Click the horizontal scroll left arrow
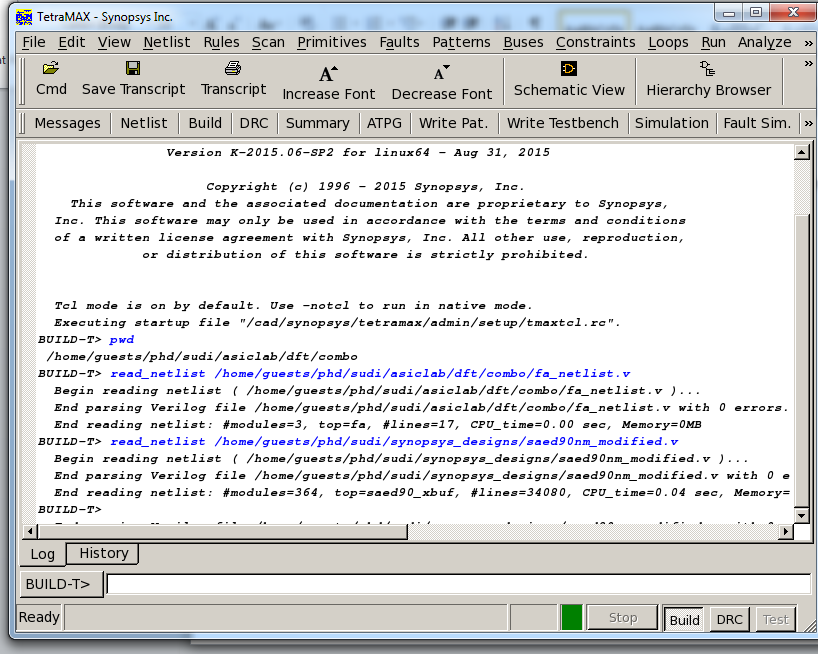Image resolution: width=818 pixels, height=654 pixels. coord(30,532)
